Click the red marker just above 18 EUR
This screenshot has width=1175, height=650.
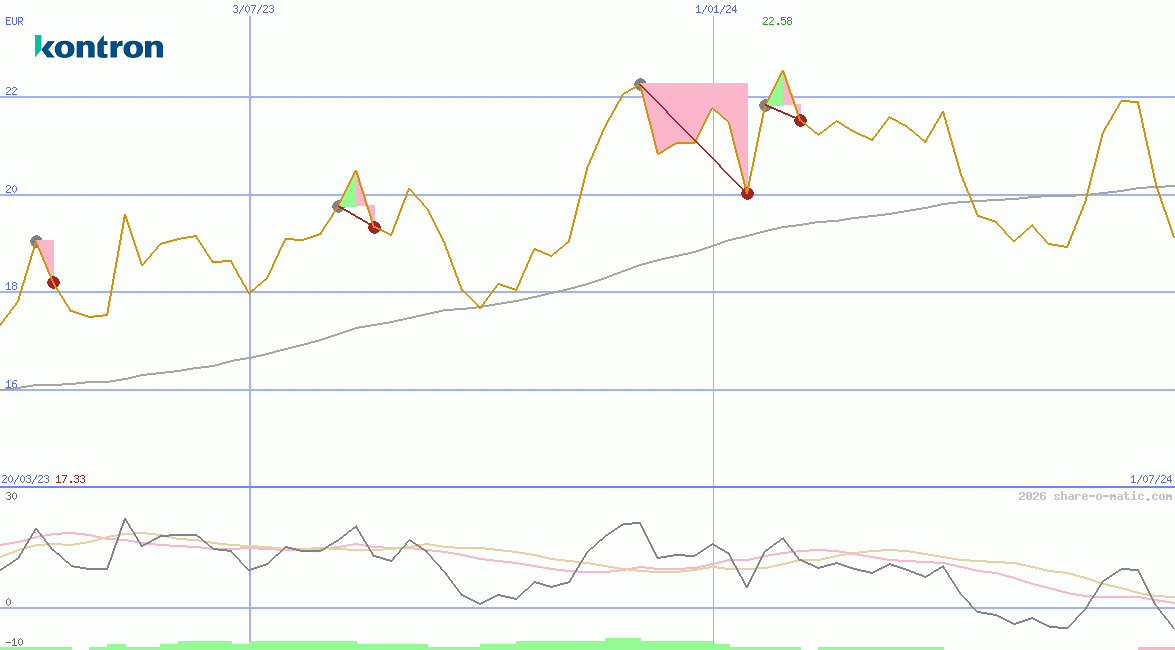[x=53, y=282]
